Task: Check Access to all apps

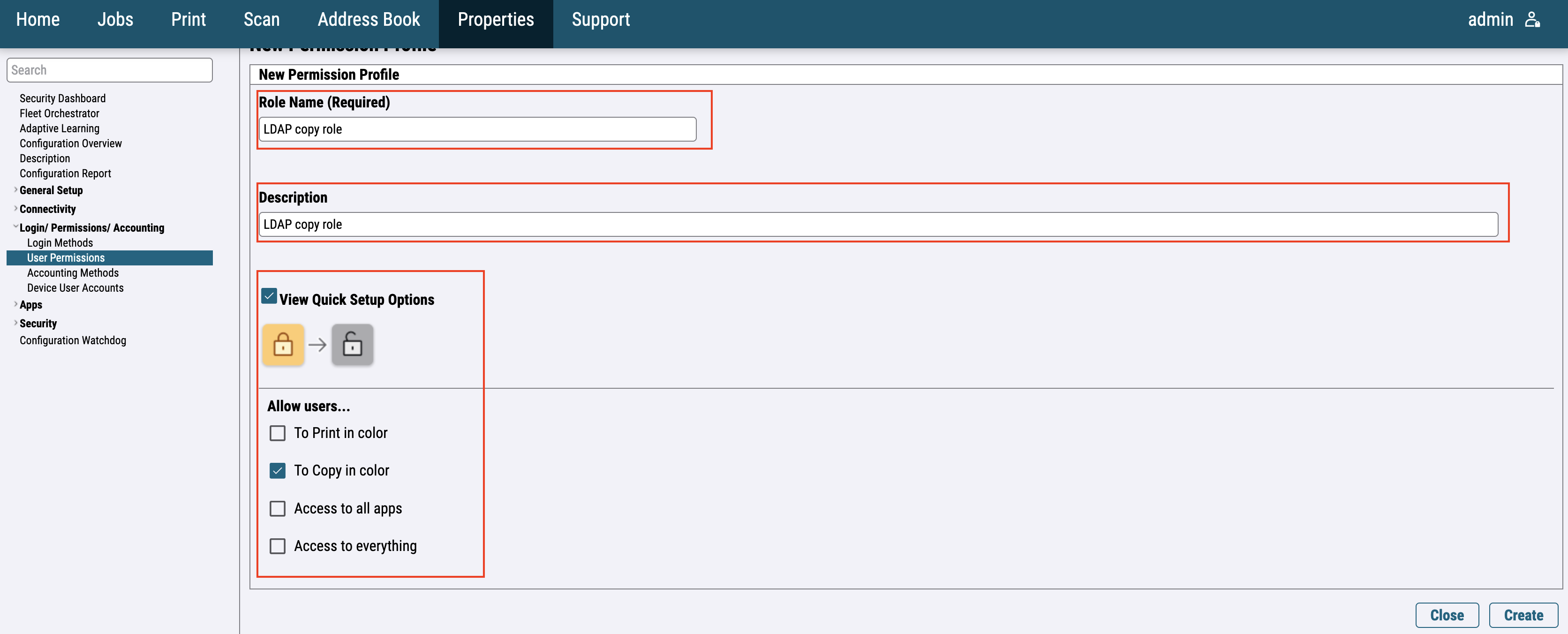Action: click(x=278, y=508)
